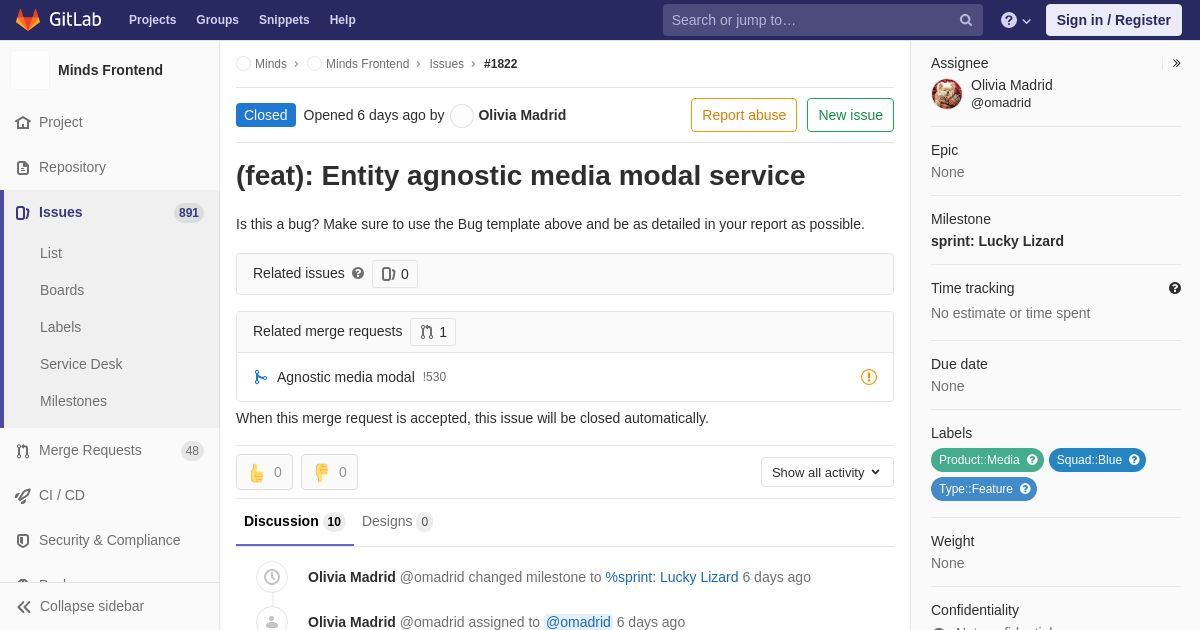Click Sign in / Register button
1200x630 pixels.
1113,20
